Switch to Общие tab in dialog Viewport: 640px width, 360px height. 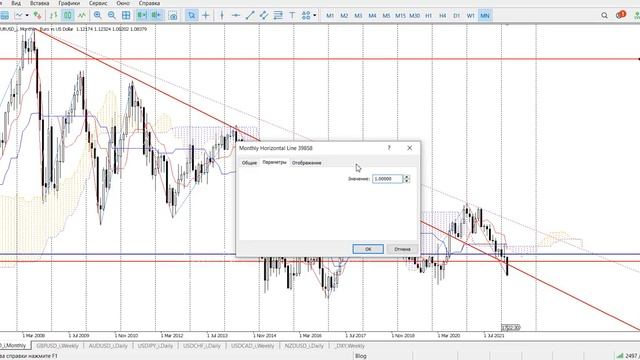(249, 163)
